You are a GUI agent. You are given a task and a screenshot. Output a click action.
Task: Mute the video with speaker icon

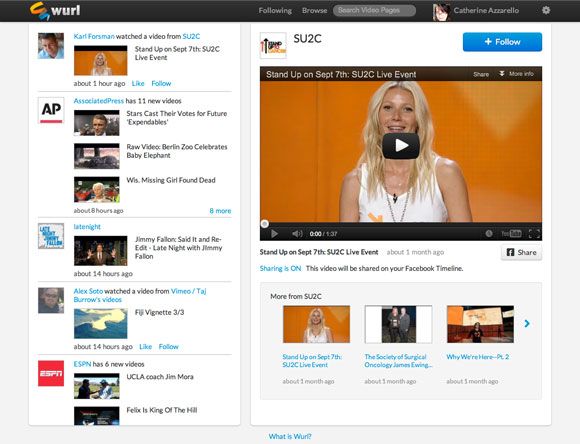297,233
